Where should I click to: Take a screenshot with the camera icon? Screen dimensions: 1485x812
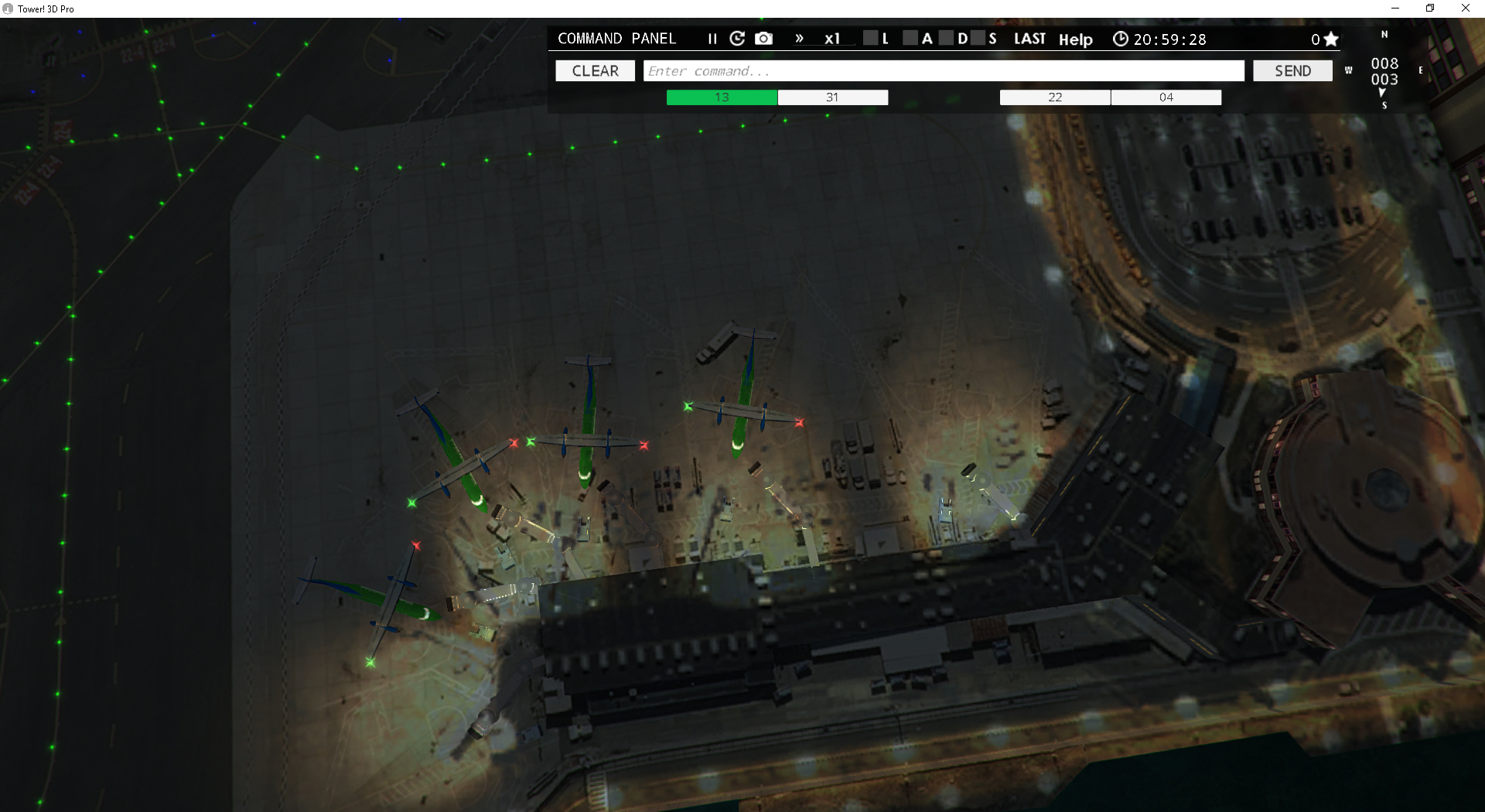[763, 39]
